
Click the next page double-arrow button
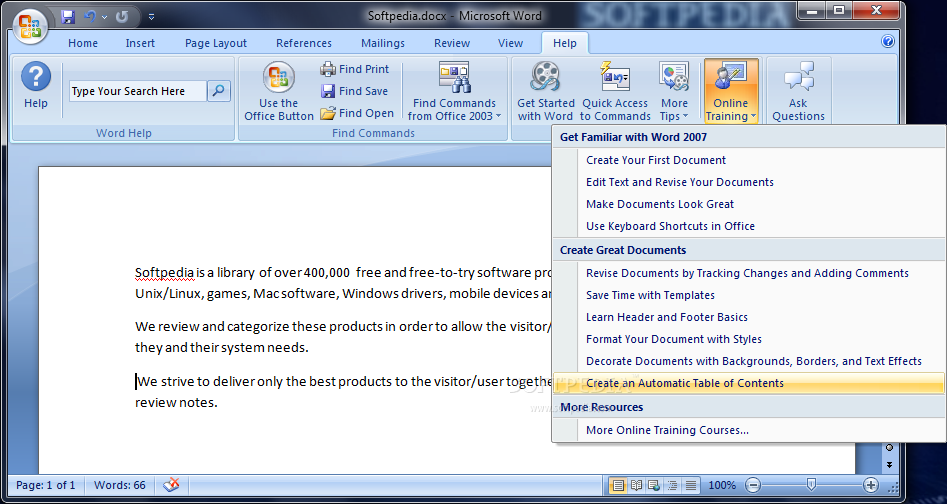coord(889,465)
